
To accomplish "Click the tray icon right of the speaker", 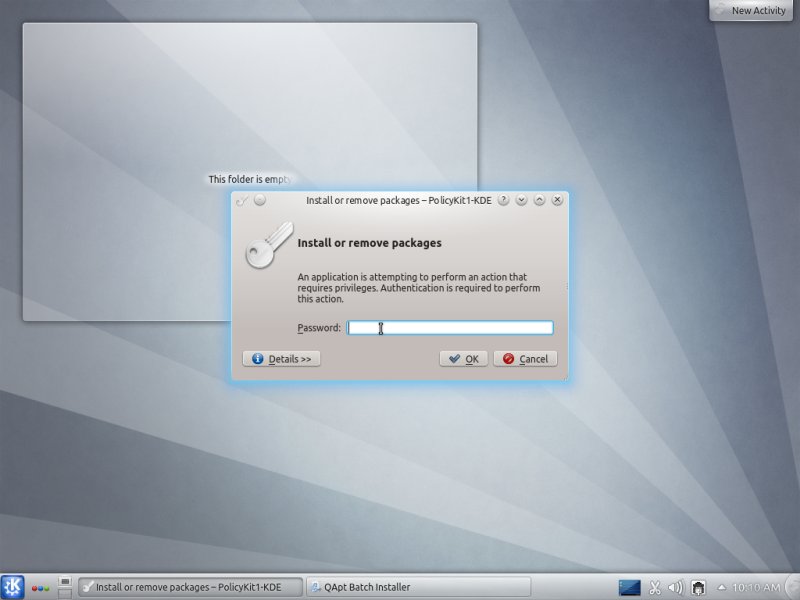I will (x=698, y=588).
